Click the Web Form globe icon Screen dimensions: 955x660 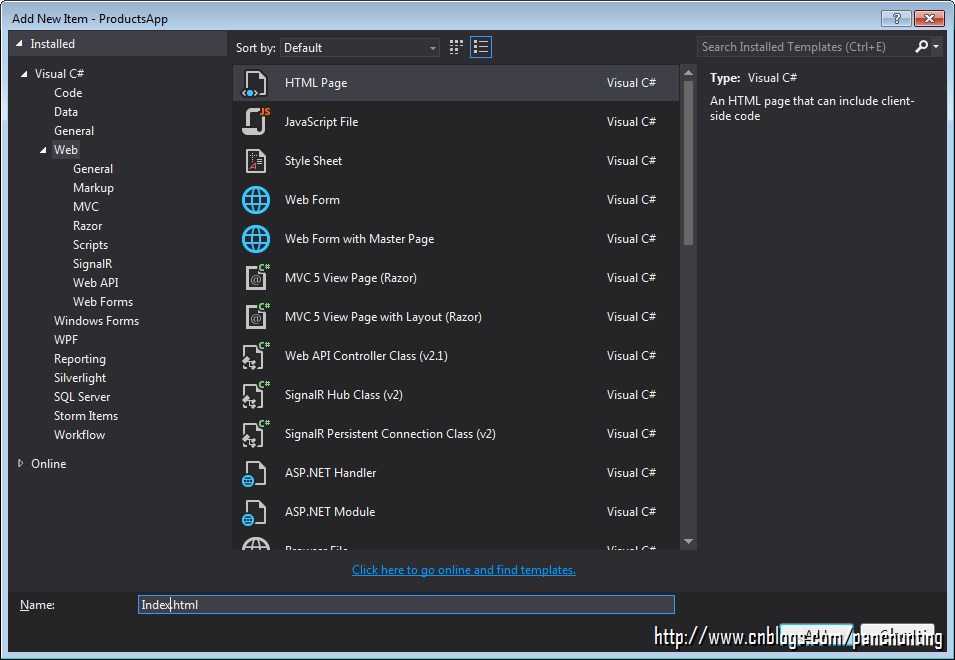pyautogui.click(x=255, y=200)
